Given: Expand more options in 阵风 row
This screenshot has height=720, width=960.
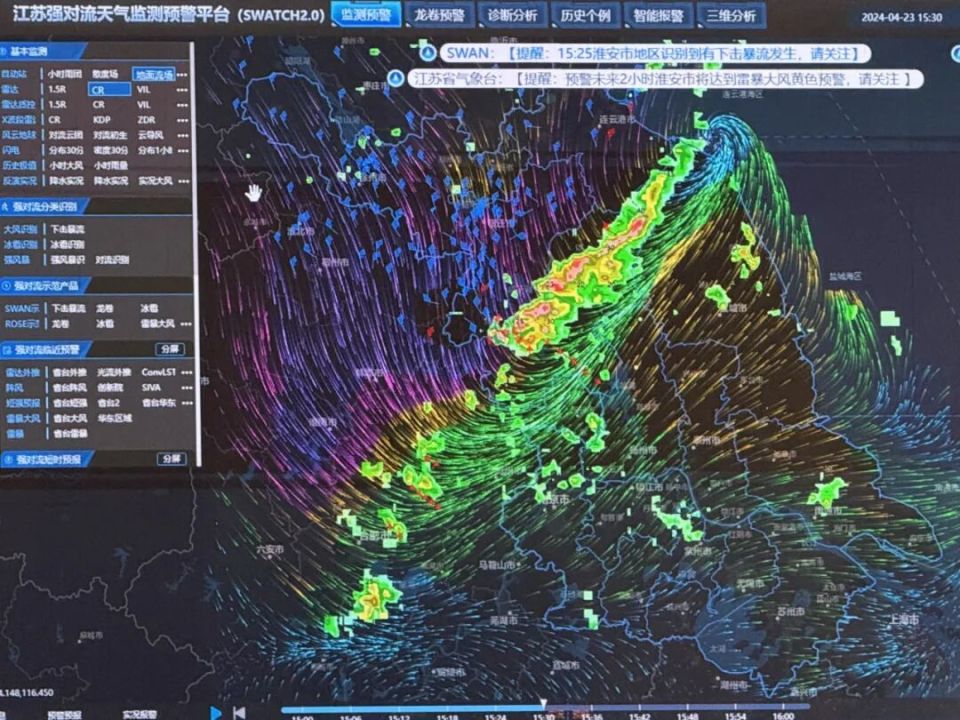Looking at the screenshot, I should coord(187,388).
